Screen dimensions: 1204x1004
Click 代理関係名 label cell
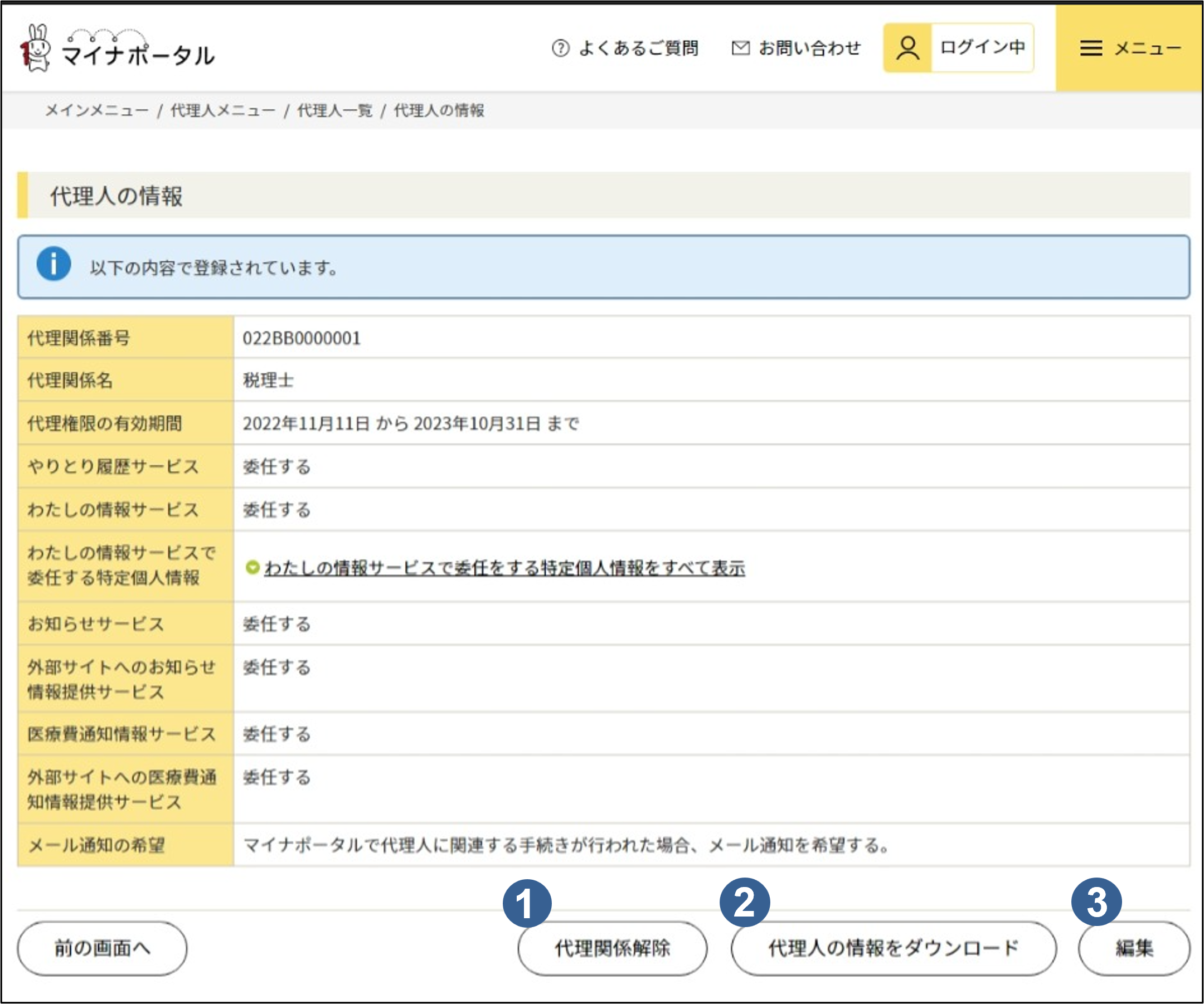click(125, 380)
